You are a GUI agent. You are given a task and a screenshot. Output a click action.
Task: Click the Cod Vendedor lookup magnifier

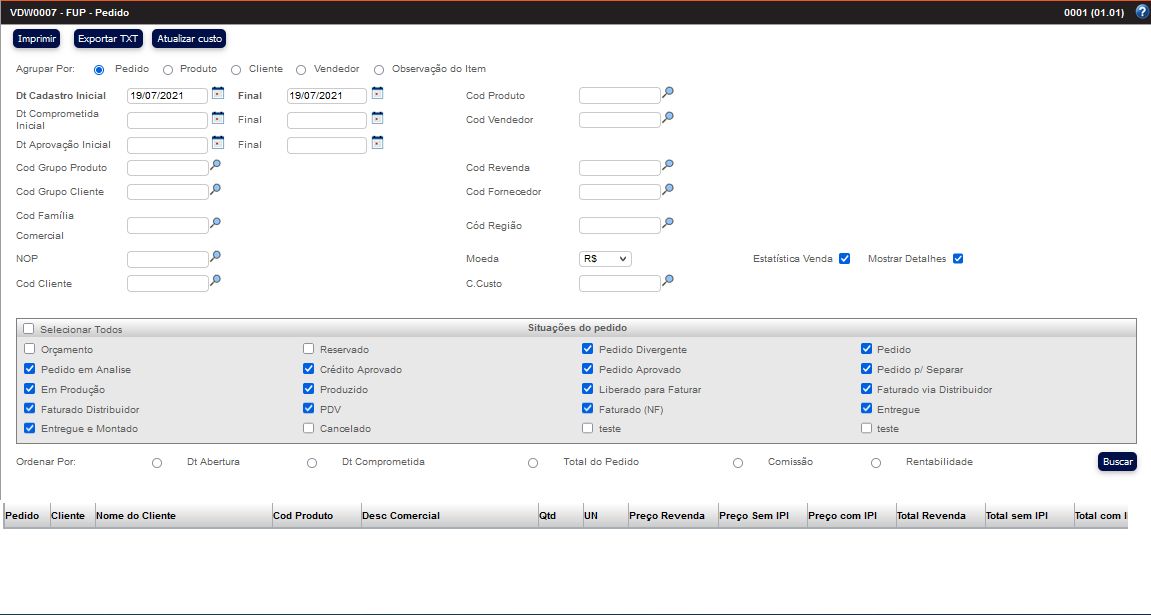click(x=668, y=117)
